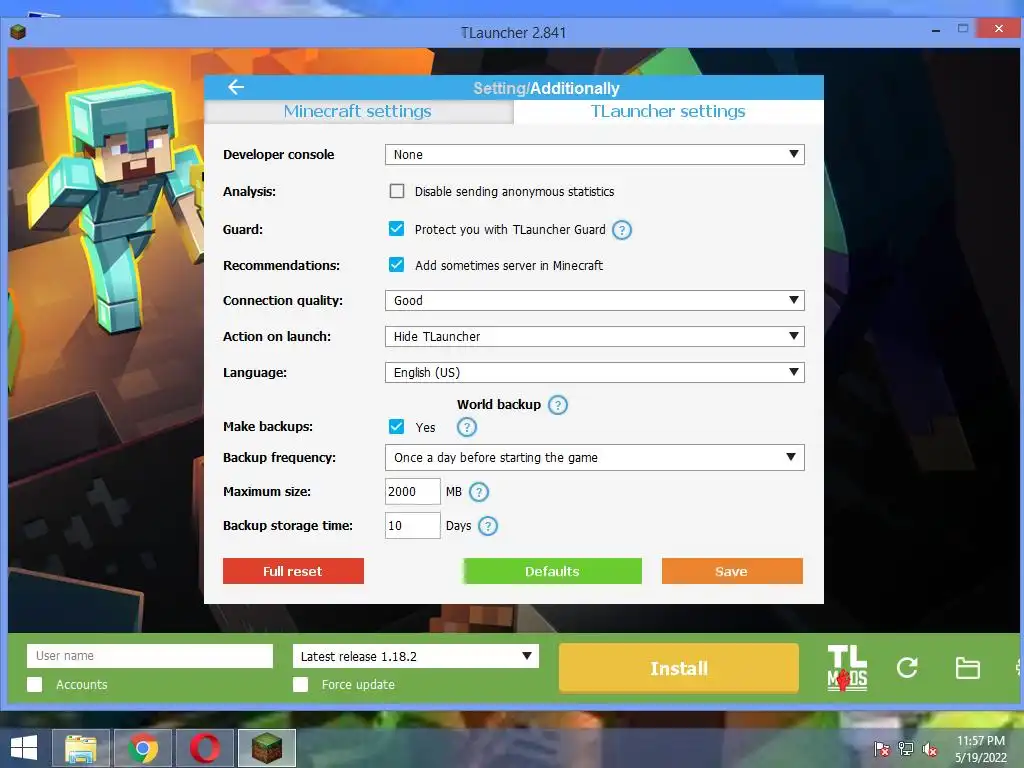This screenshot has width=1024, height=768.
Task: Uncheck Add sometimes server in Minecraft
Action: point(396,264)
